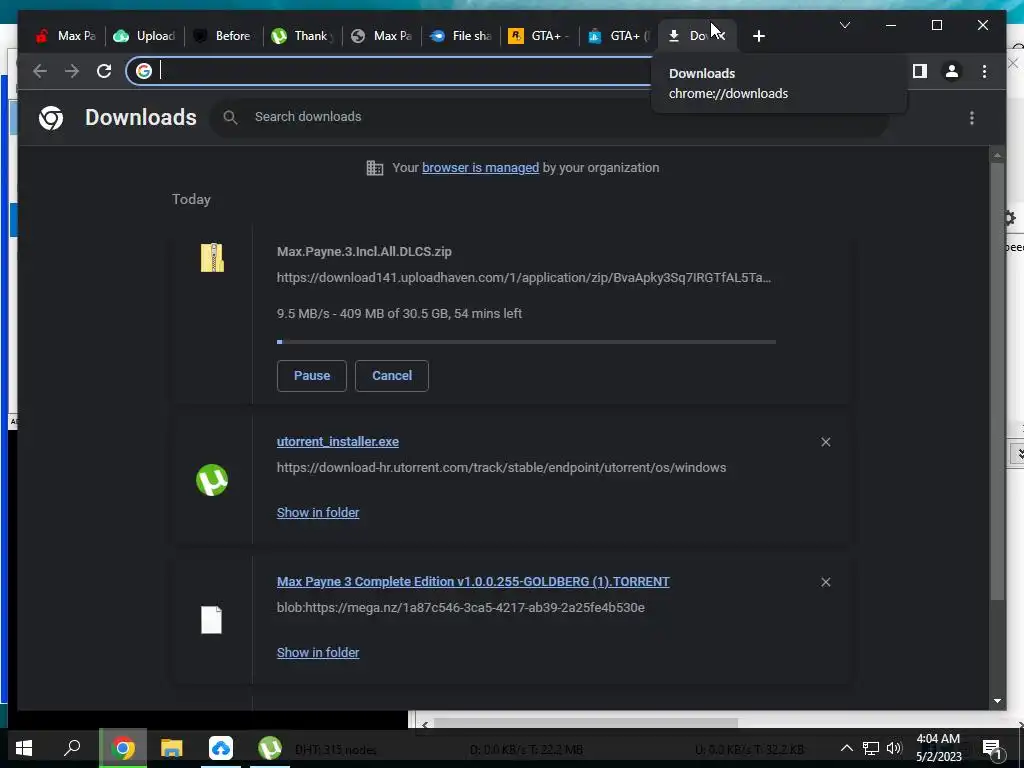Toggle the side panel icon
This screenshot has width=1024, height=768.
[x=920, y=71]
